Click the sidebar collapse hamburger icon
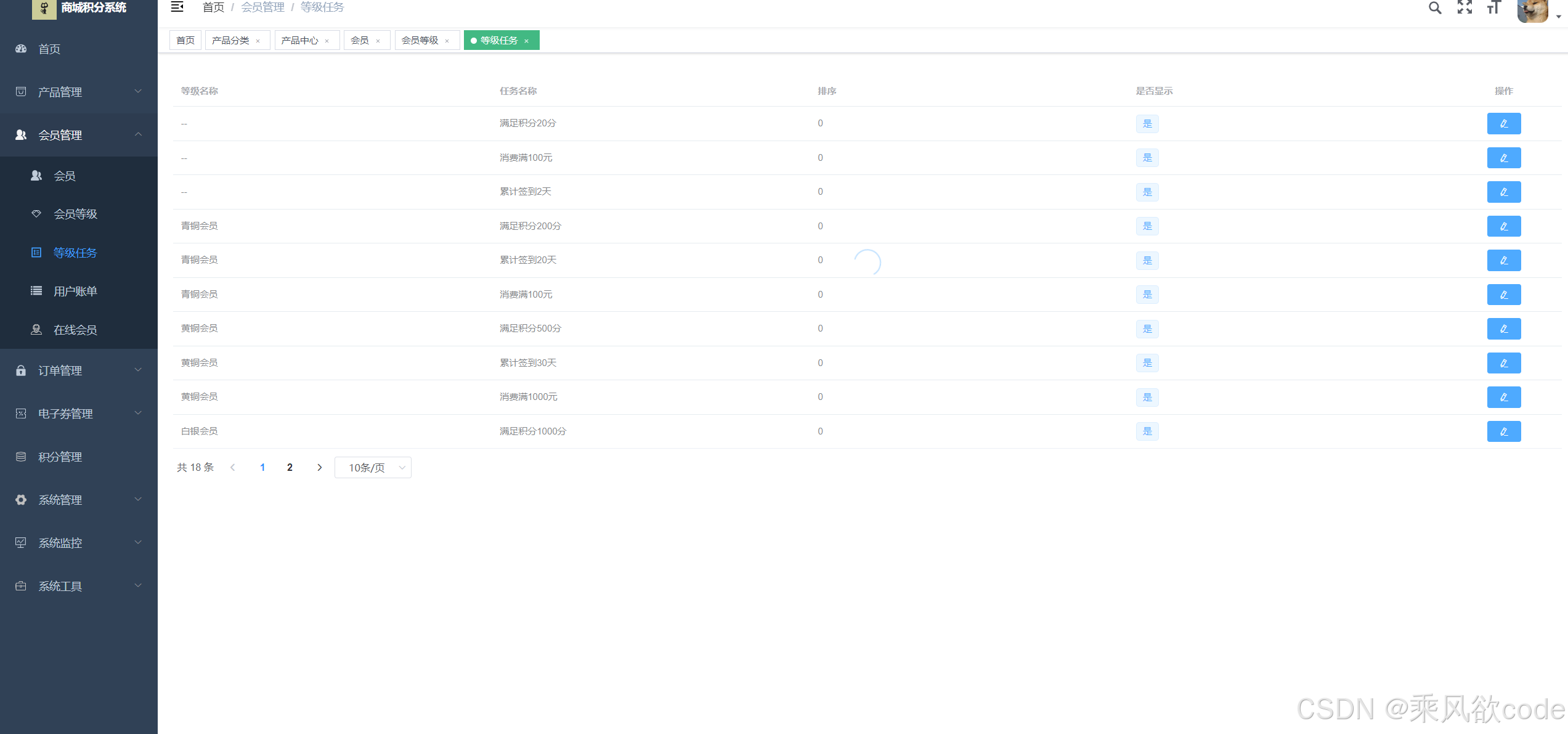This screenshot has height=734, width=1568. 177,7
